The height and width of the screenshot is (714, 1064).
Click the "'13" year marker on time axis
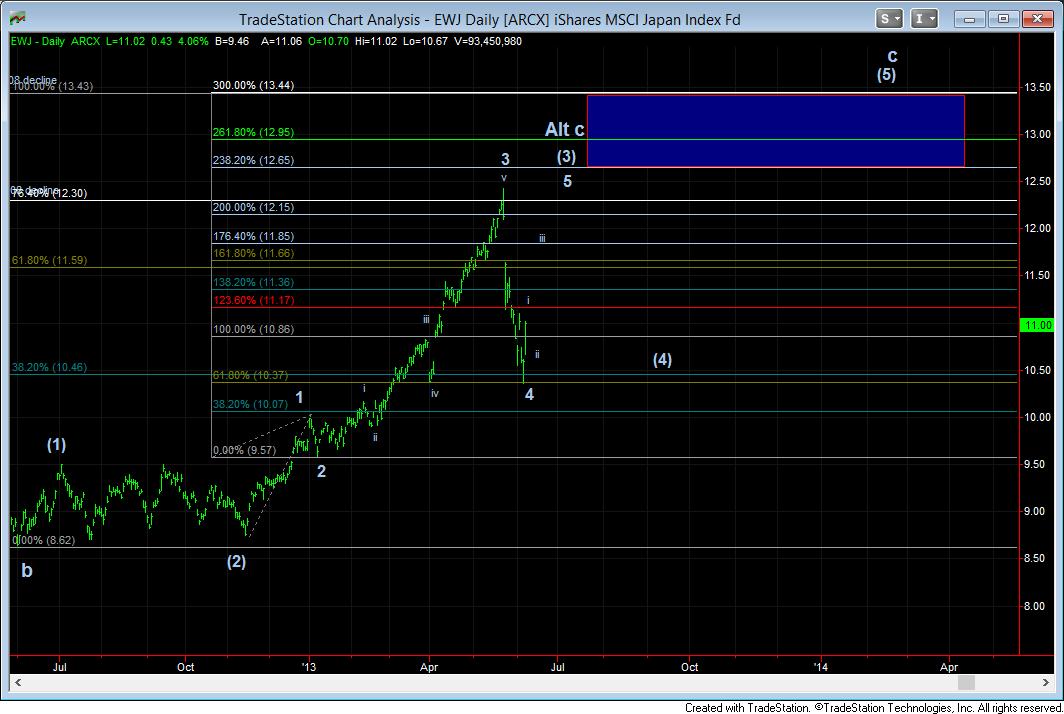pos(309,667)
